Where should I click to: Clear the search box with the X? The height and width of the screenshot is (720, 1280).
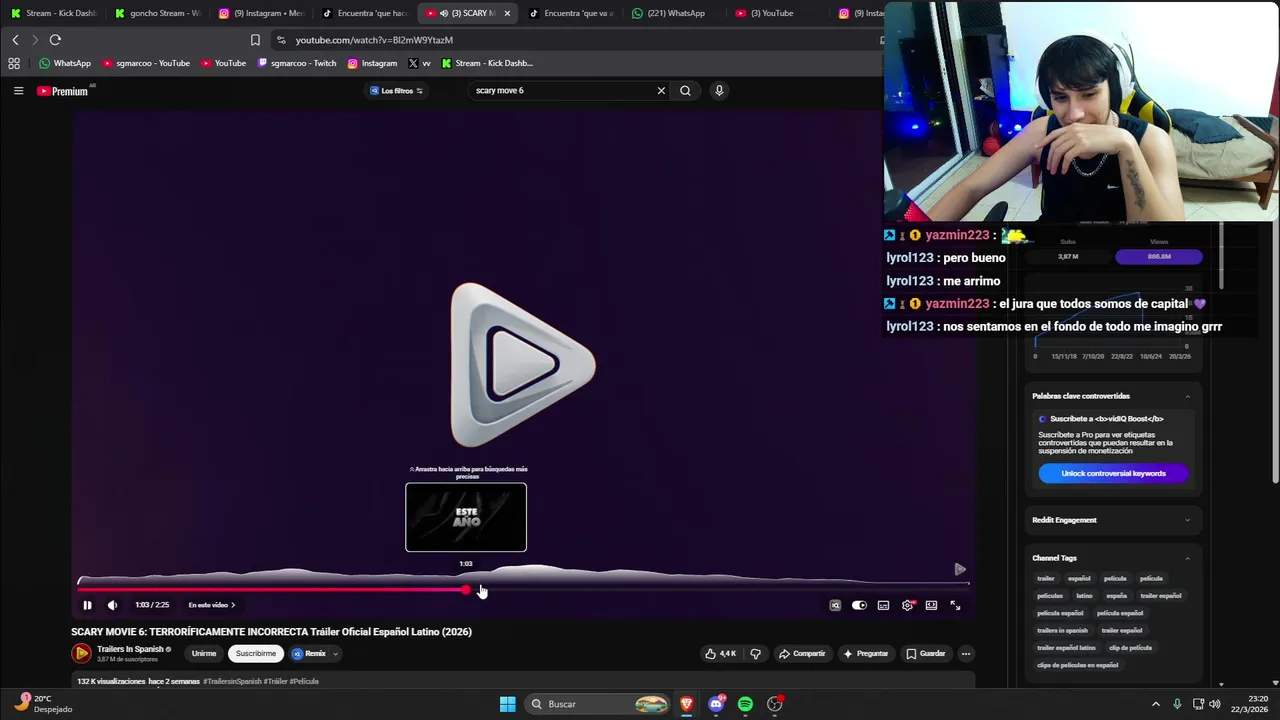661,91
